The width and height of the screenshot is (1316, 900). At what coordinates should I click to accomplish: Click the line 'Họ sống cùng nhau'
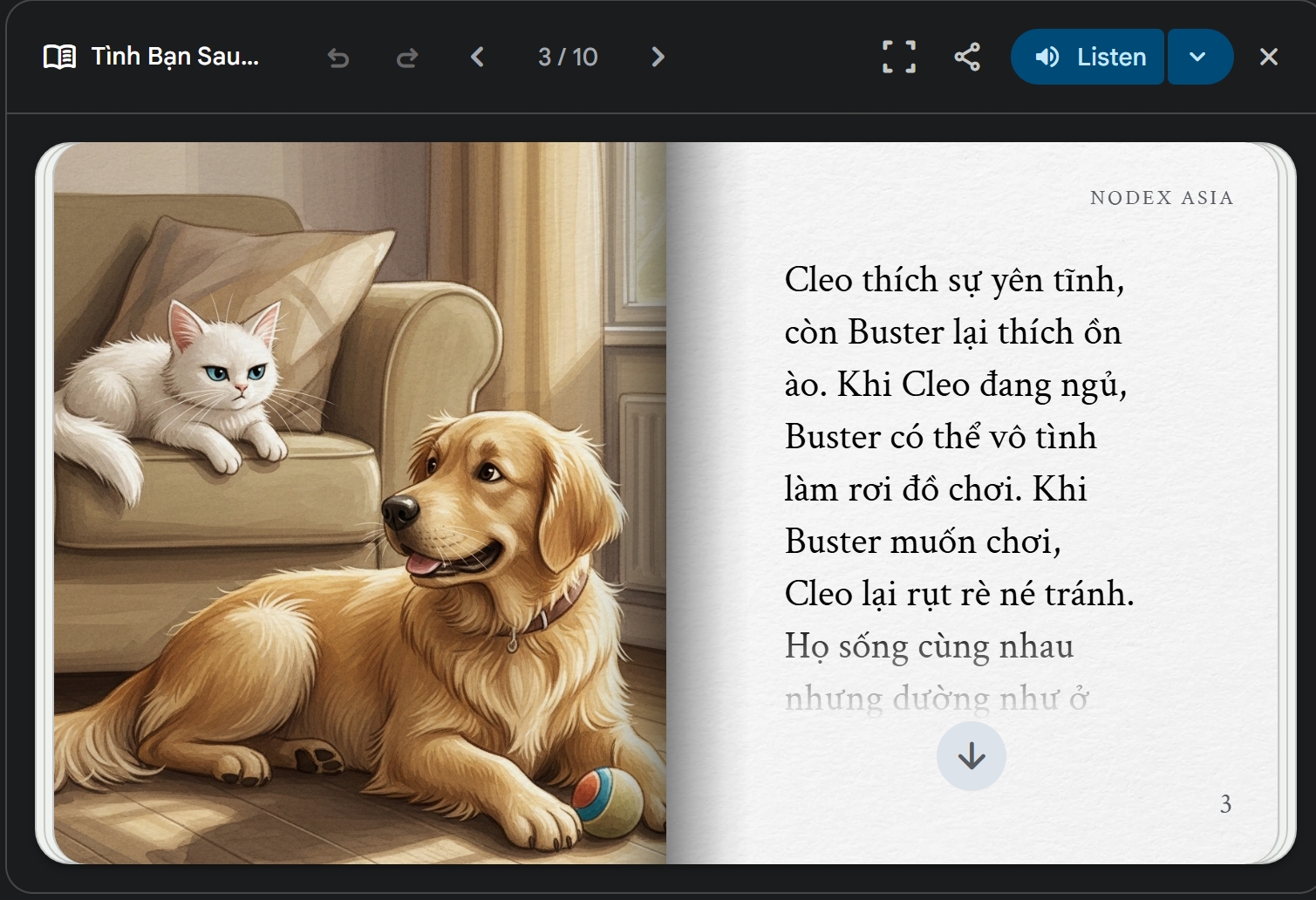pyautogui.click(x=929, y=646)
